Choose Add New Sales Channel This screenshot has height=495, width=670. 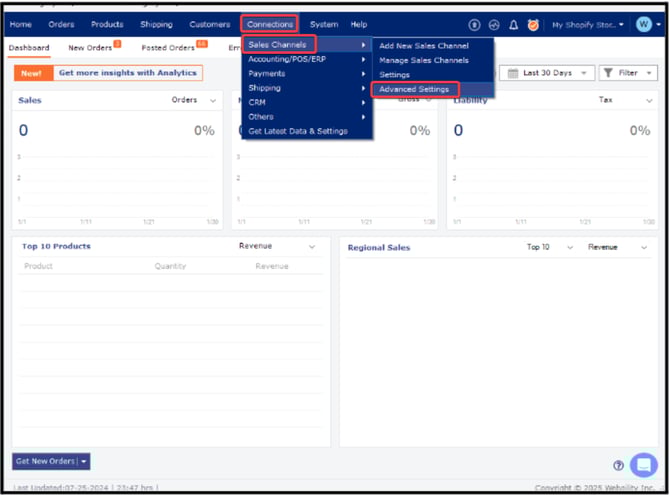[424, 46]
